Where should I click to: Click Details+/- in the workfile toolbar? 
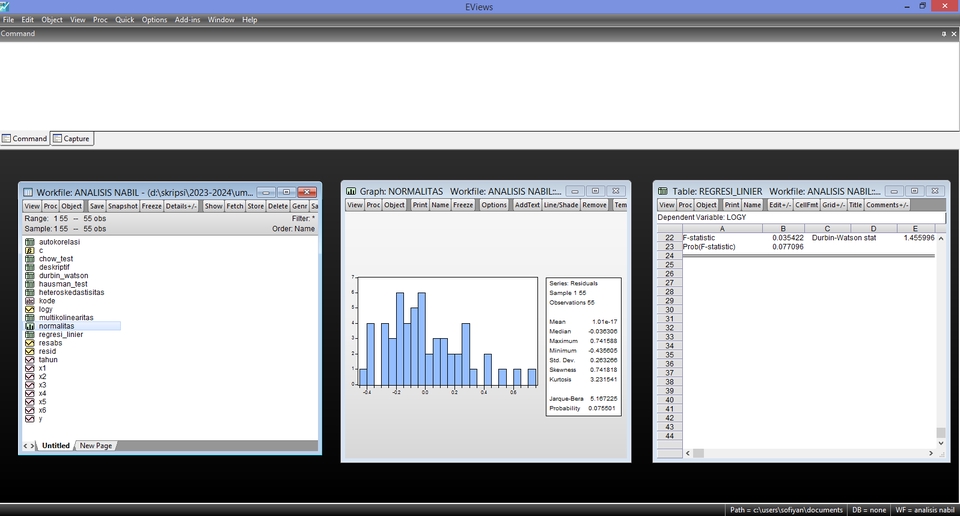click(x=181, y=206)
